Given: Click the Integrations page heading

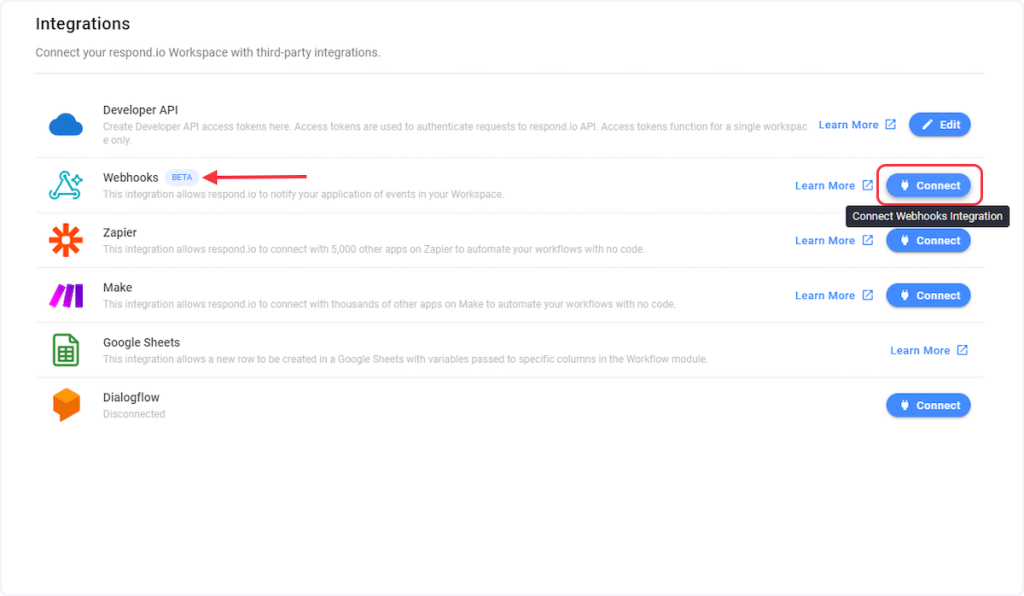Looking at the screenshot, I should point(82,23).
